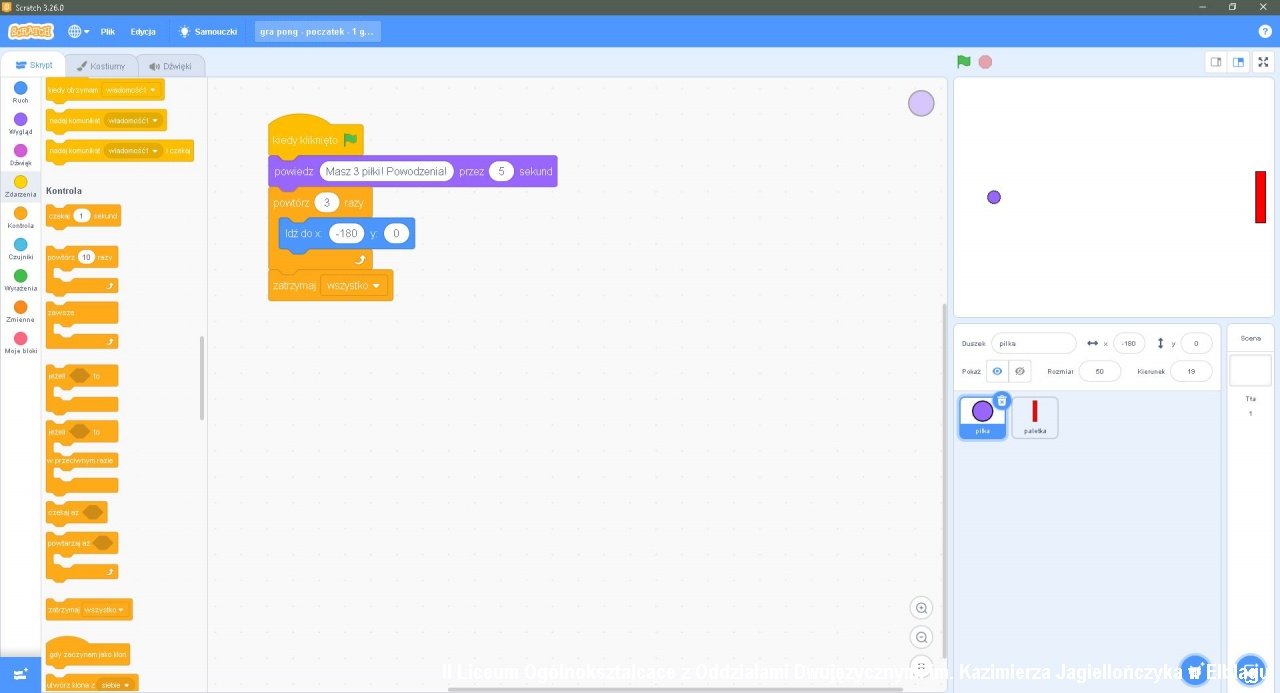Open the language globe menu
This screenshot has height=693, width=1280.
[x=78, y=31]
